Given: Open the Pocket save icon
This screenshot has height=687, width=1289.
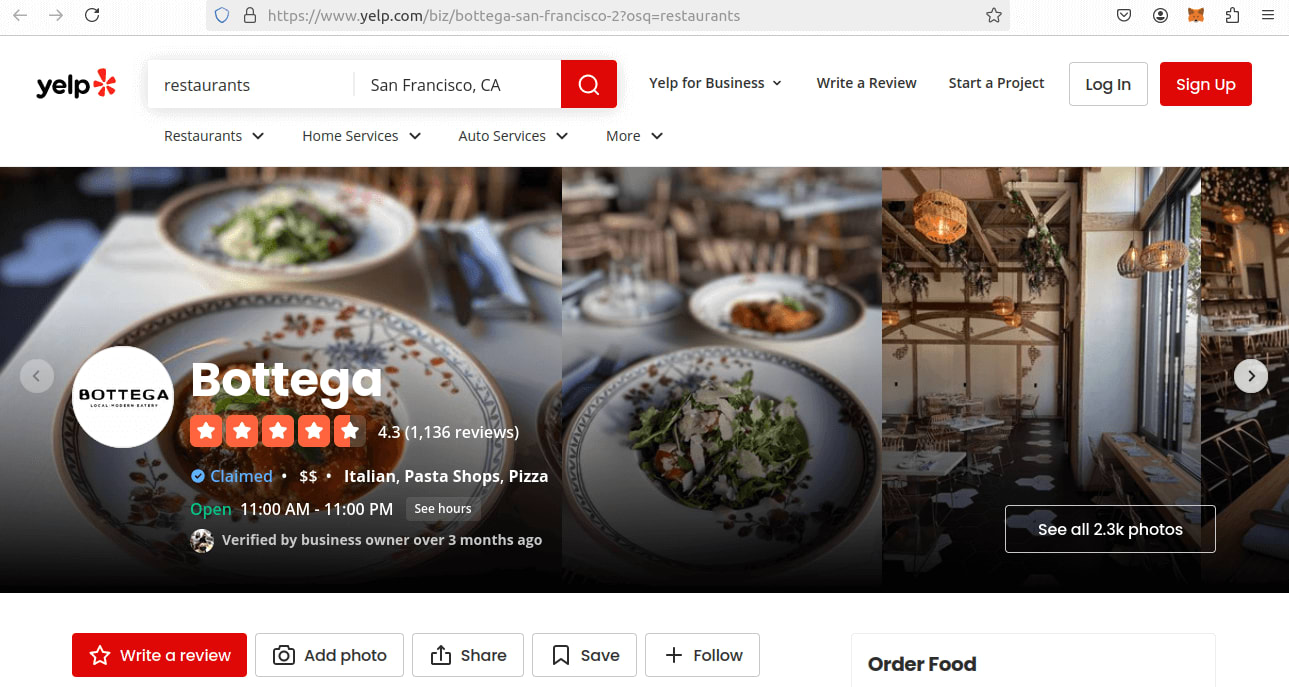Looking at the screenshot, I should point(1124,15).
